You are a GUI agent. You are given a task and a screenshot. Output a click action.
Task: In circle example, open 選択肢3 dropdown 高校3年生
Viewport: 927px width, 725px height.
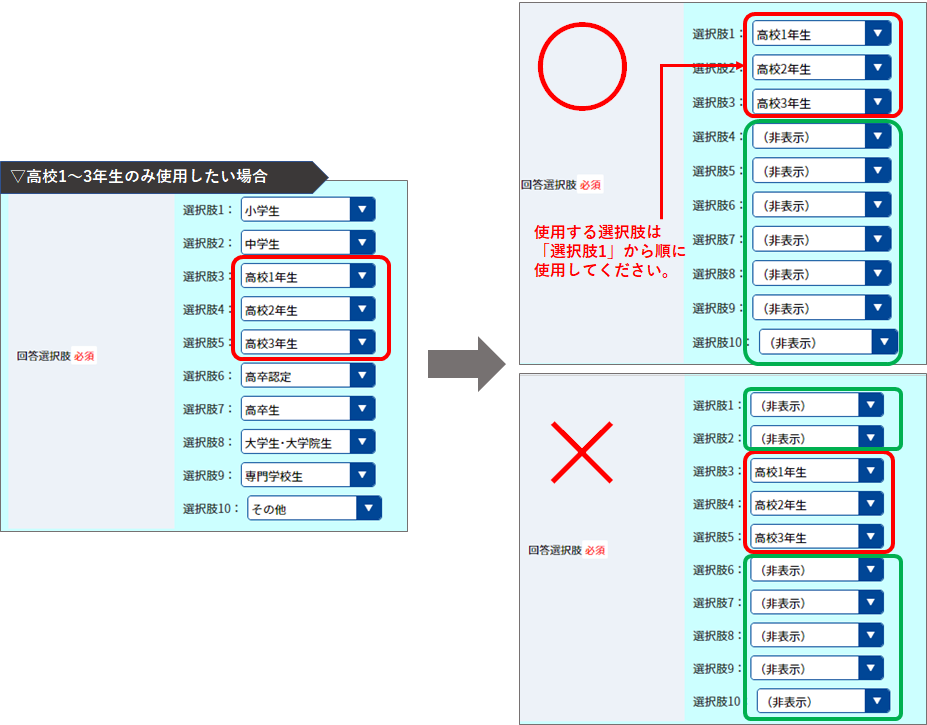pyautogui.click(x=822, y=102)
